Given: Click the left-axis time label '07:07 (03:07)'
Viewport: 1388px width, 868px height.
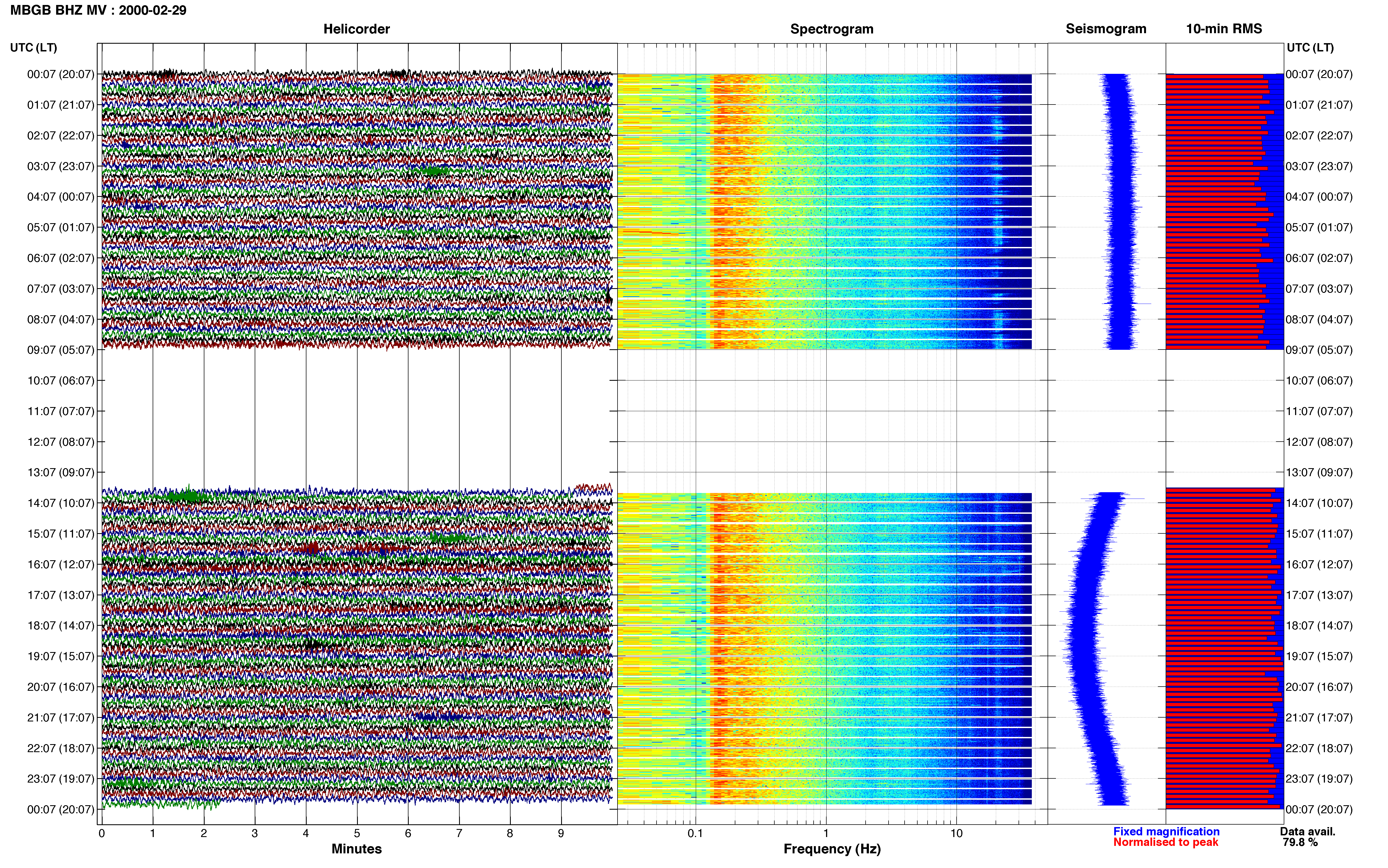Looking at the screenshot, I should click(61, 289).
